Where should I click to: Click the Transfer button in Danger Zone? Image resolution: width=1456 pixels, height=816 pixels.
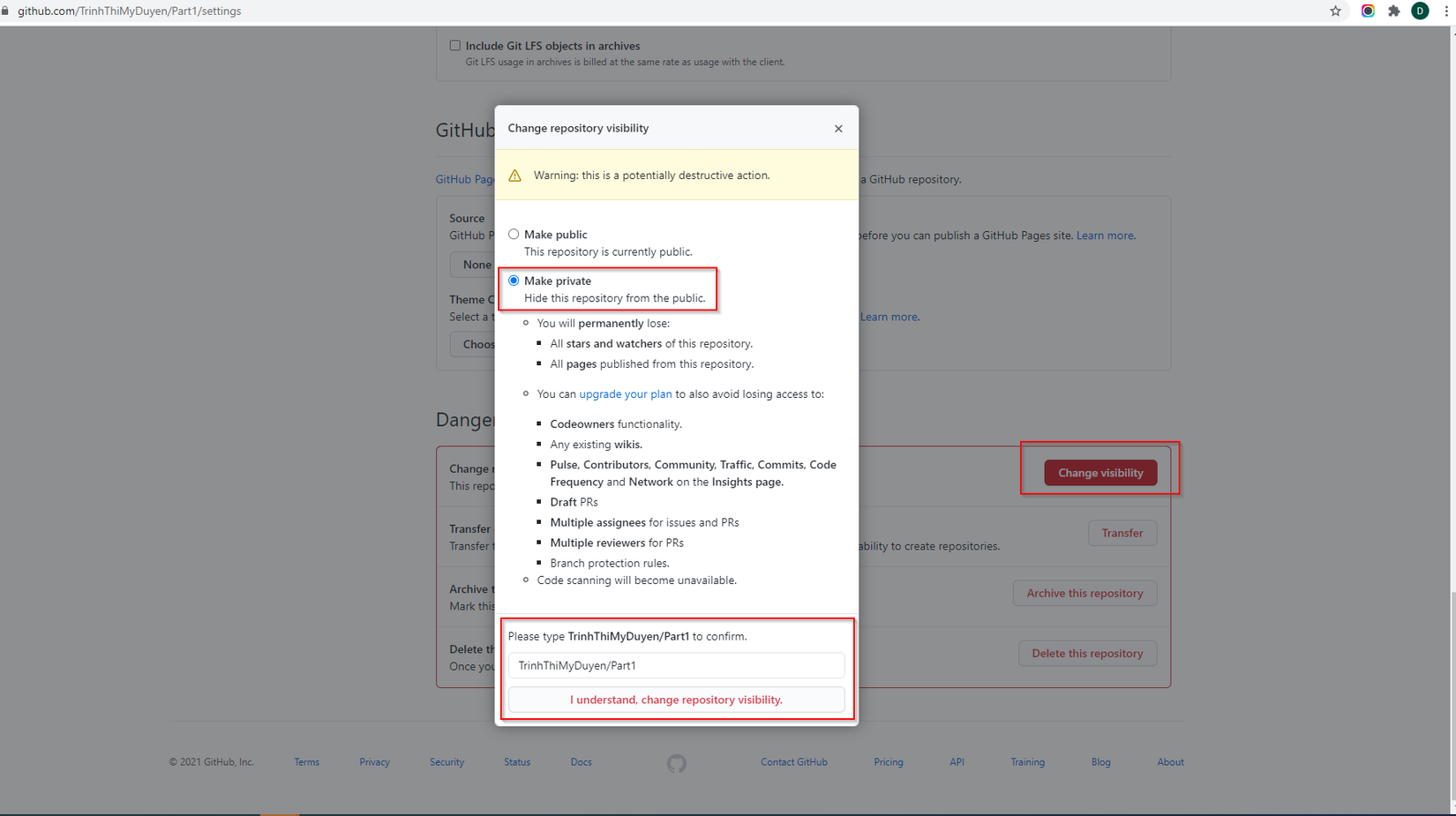click(1122, 533)
